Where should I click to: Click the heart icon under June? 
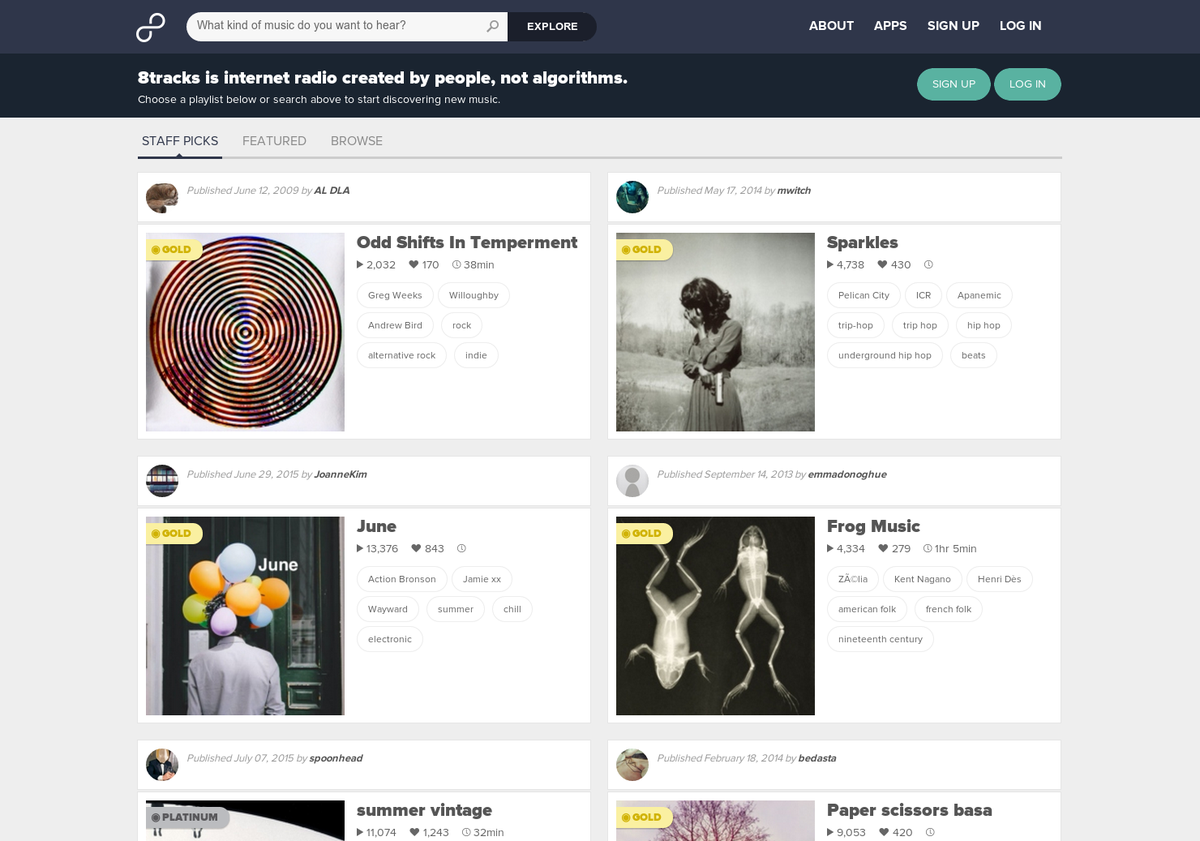coord(414,549)
